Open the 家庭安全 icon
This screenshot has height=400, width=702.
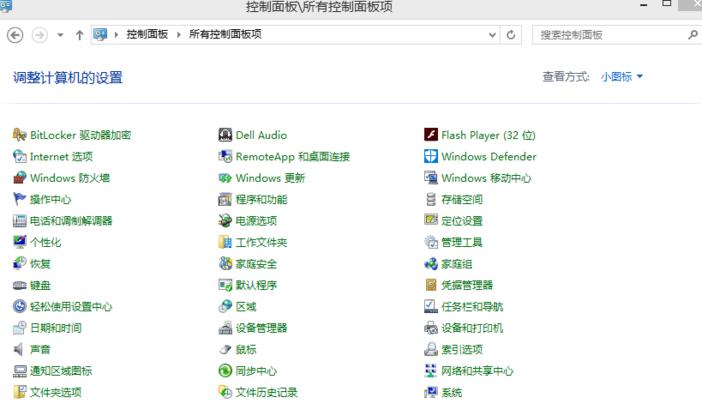(x=225, y=263)
